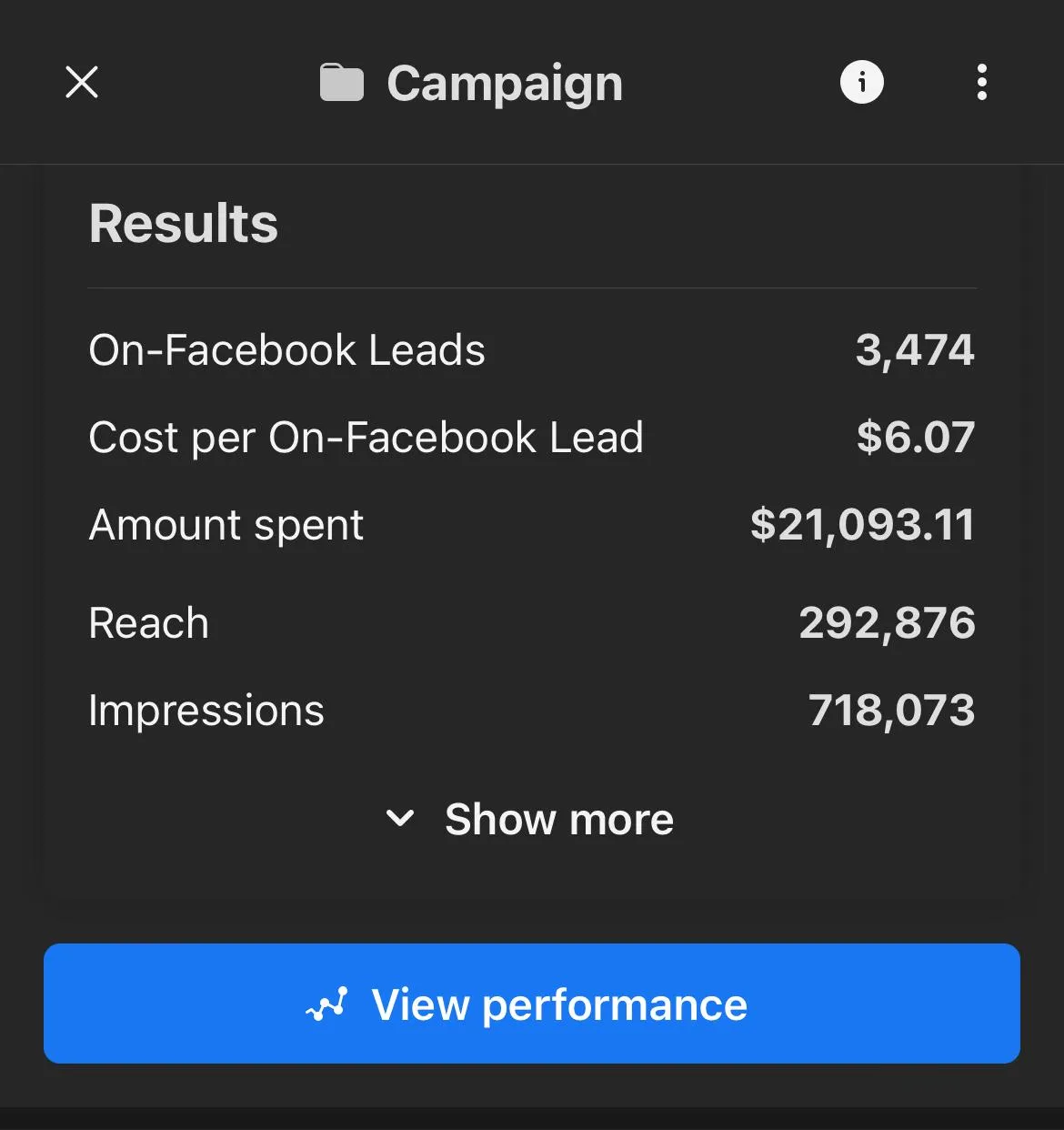Click the 3,474 leads value
1064x1130 pixels.
coord(915,350)
